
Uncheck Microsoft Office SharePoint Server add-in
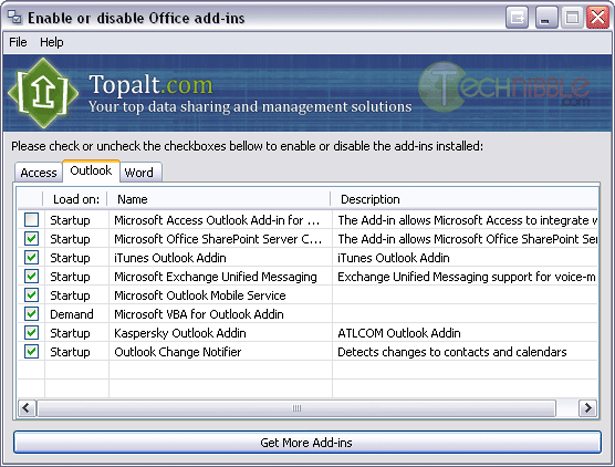click(x=31, y=238)
